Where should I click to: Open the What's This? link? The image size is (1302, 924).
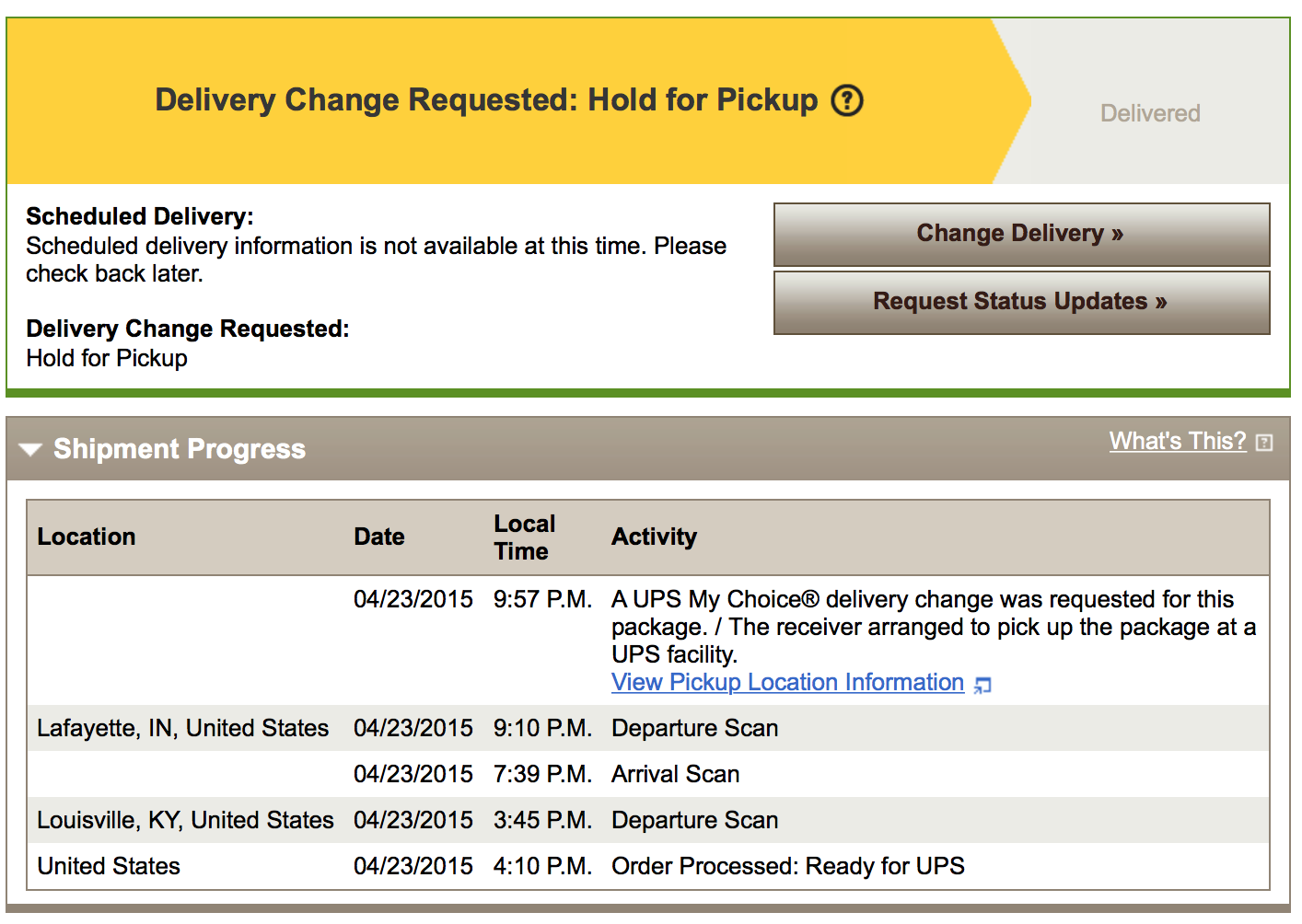(x=1177, y=441)
